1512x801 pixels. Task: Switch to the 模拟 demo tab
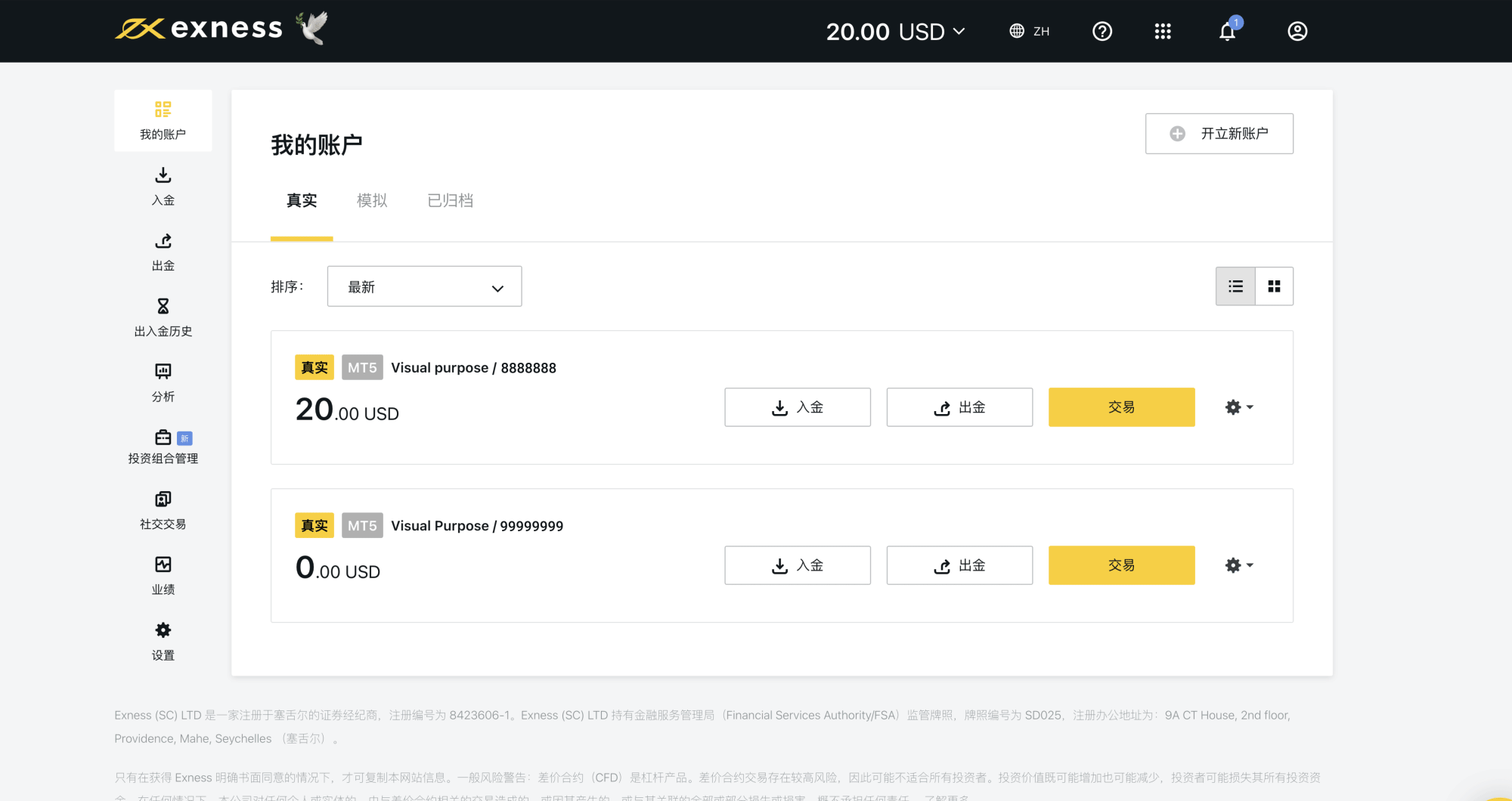372,201
